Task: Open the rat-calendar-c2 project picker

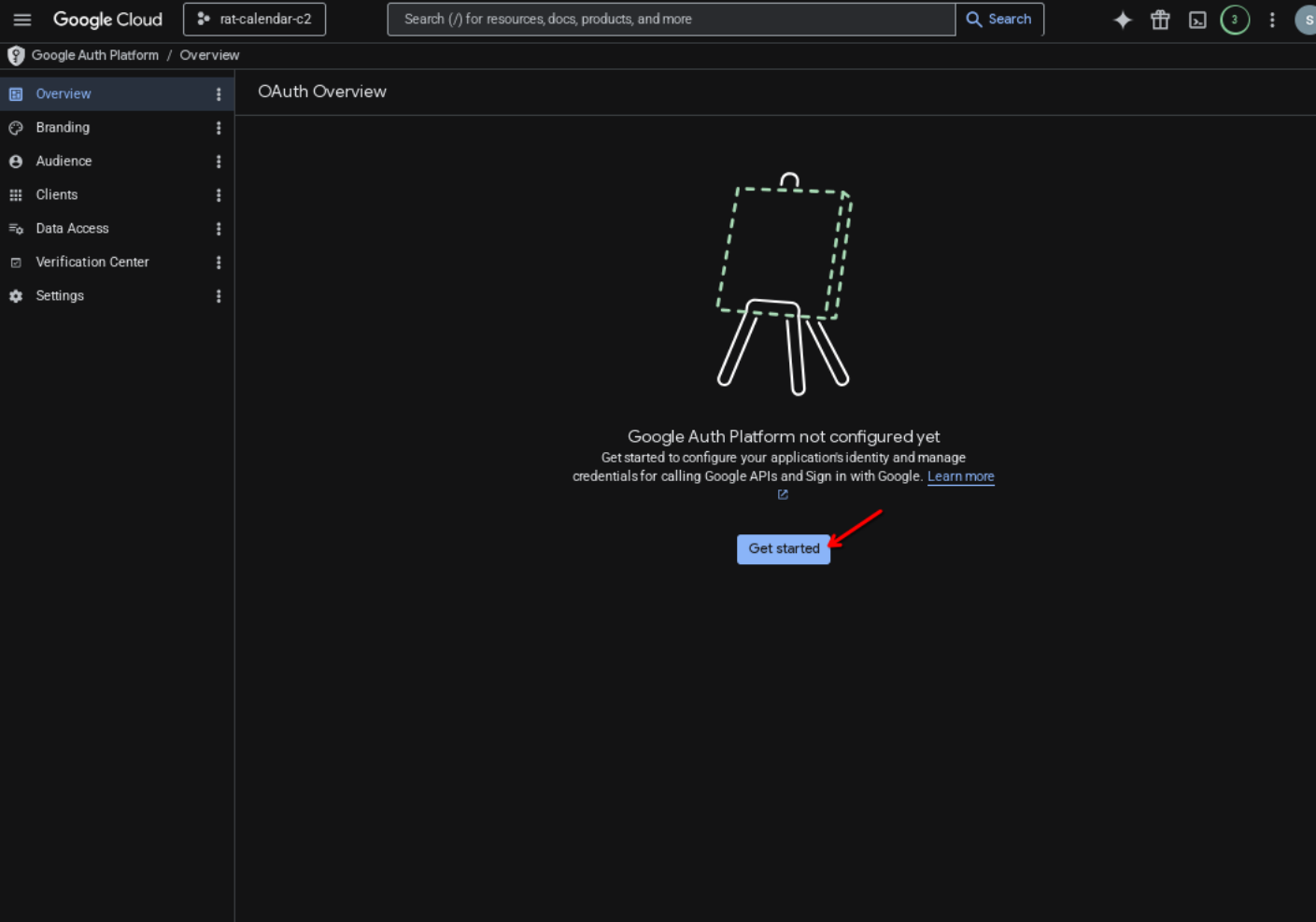Action: [x=254, y=20]
